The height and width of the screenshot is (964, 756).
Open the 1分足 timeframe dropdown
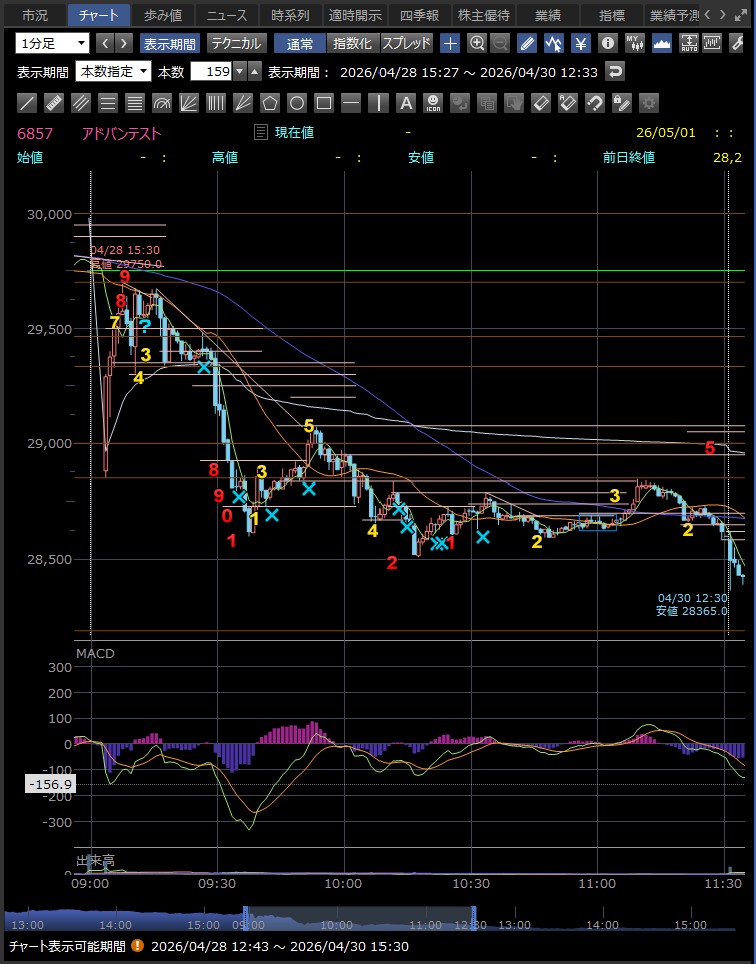[x=52, y=43]
